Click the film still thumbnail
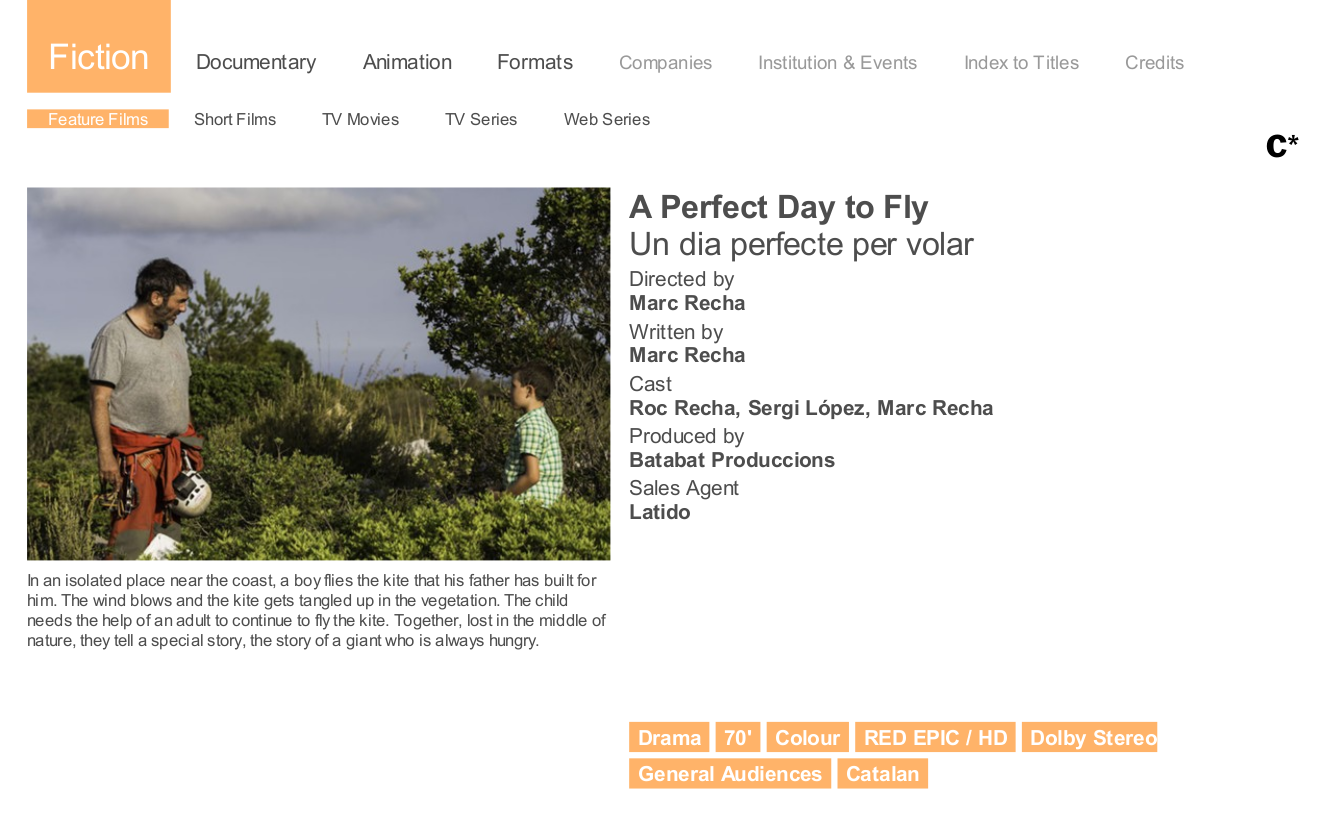 (x=318, y=374)
